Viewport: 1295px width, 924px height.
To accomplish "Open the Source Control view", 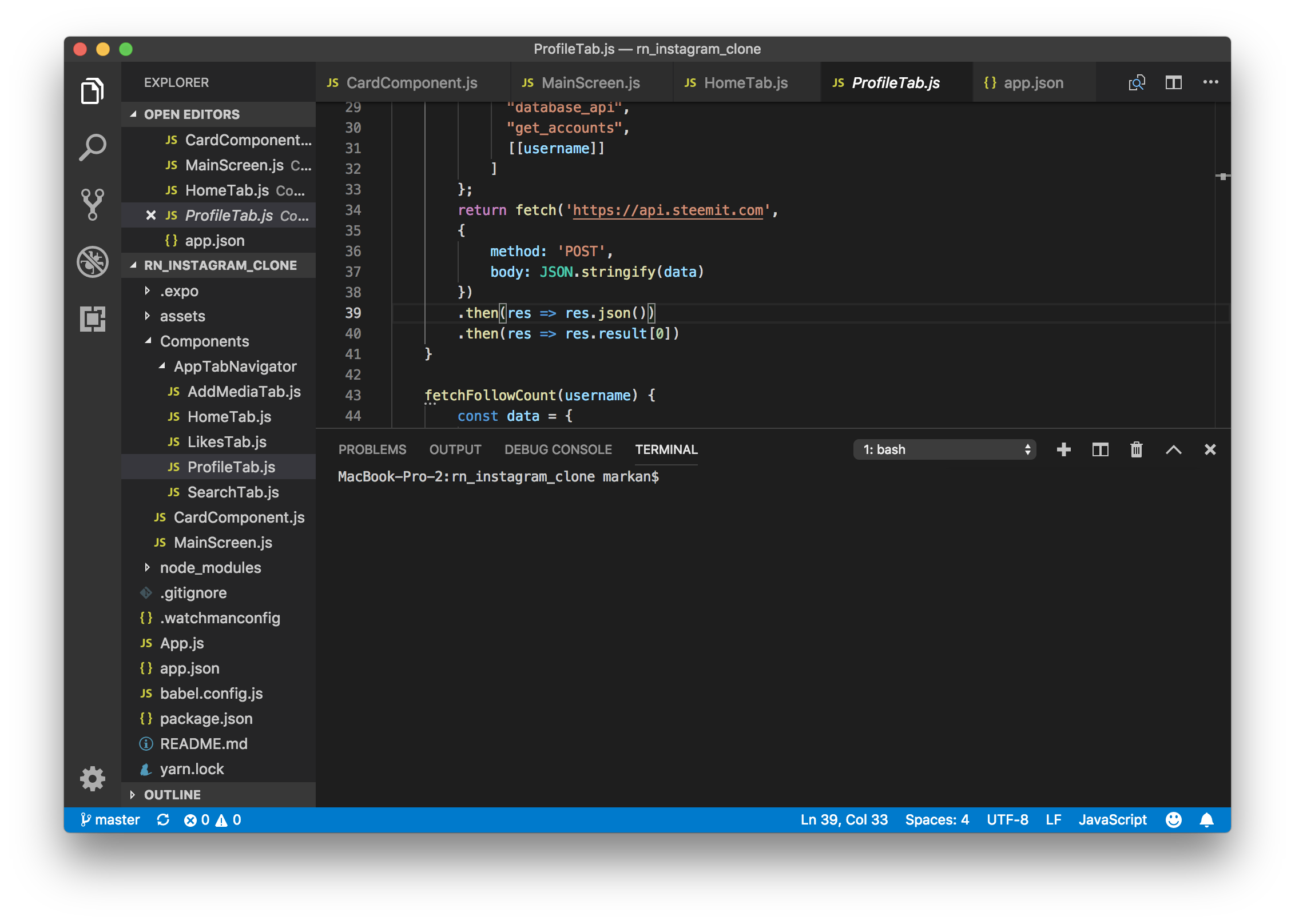I will 92,204.
